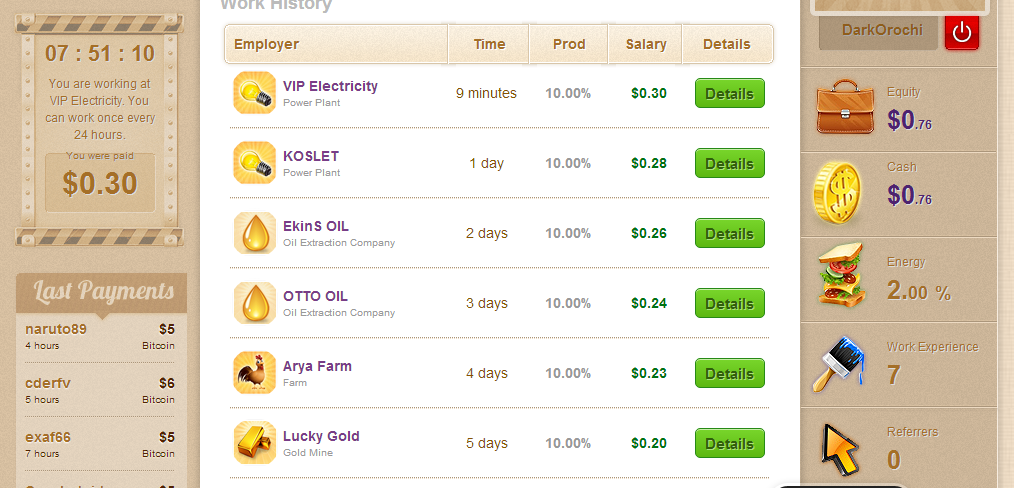This screenshot has height=488, width=1014.
Task: Click the Equity briefcase icon
Action: (845, 108)
